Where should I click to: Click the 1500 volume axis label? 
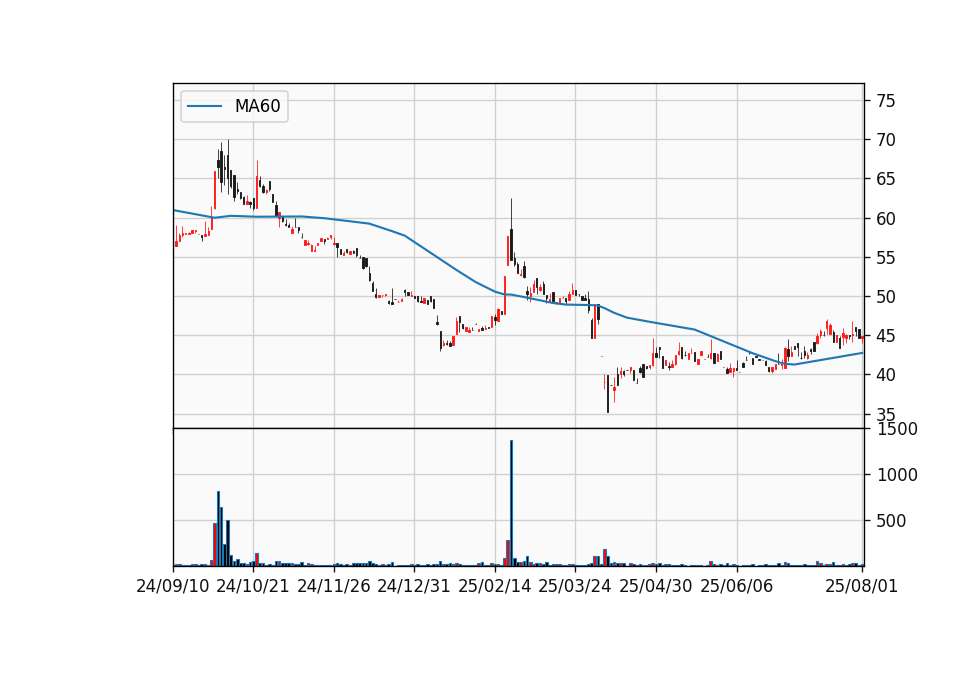897,429
